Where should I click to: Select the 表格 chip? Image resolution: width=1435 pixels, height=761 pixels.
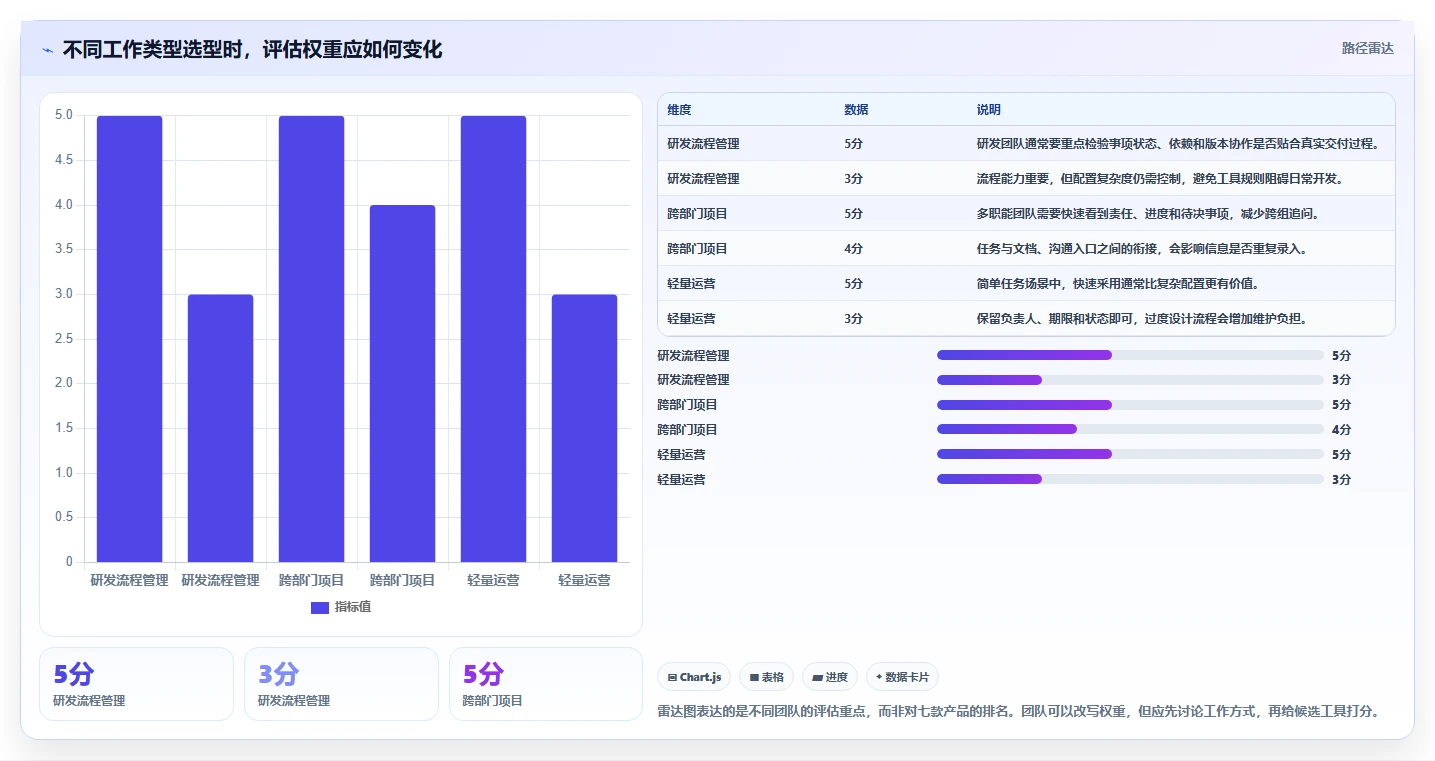tap(766, 677)
